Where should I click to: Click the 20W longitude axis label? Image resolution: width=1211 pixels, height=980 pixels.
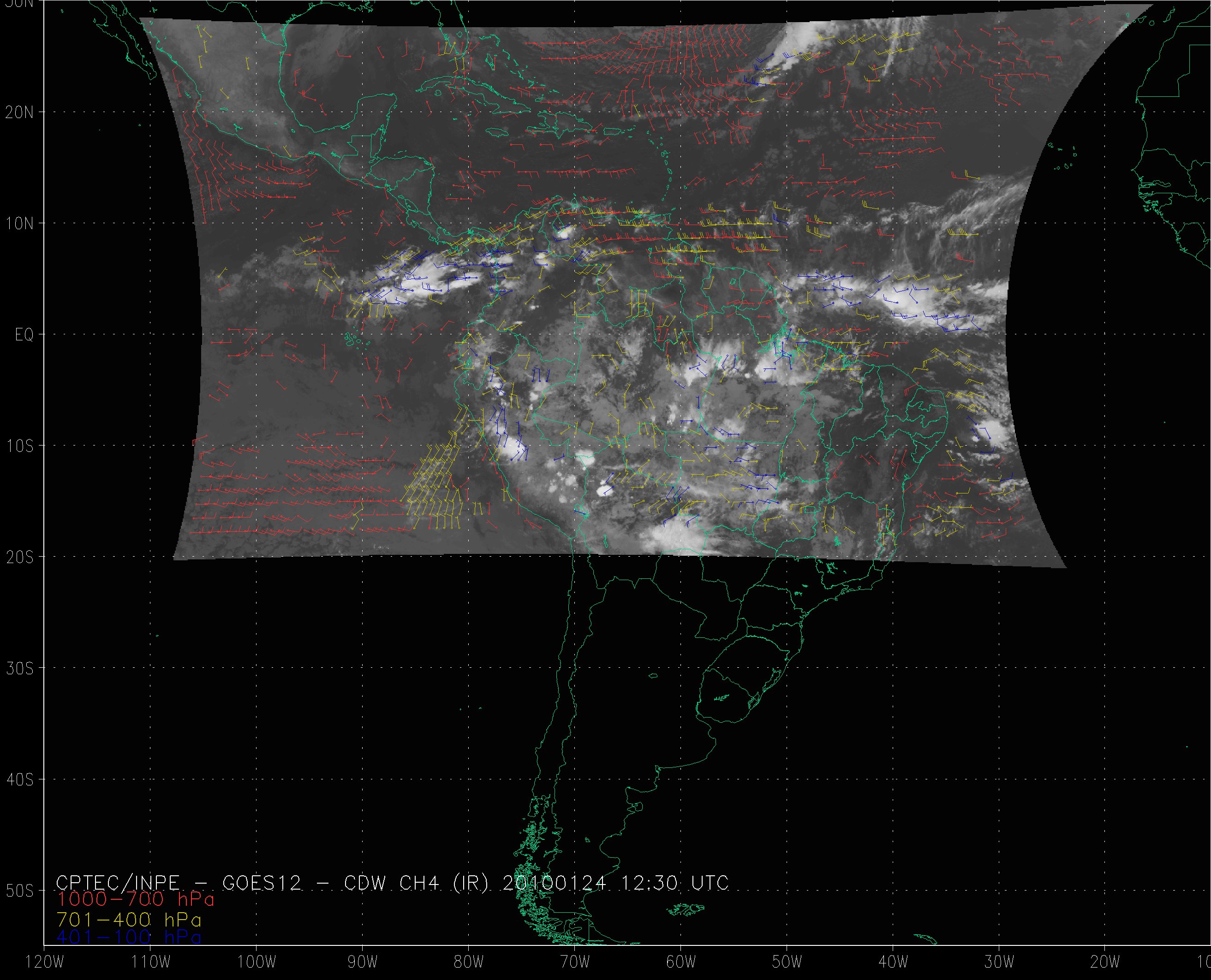[x=1105, y=962]
